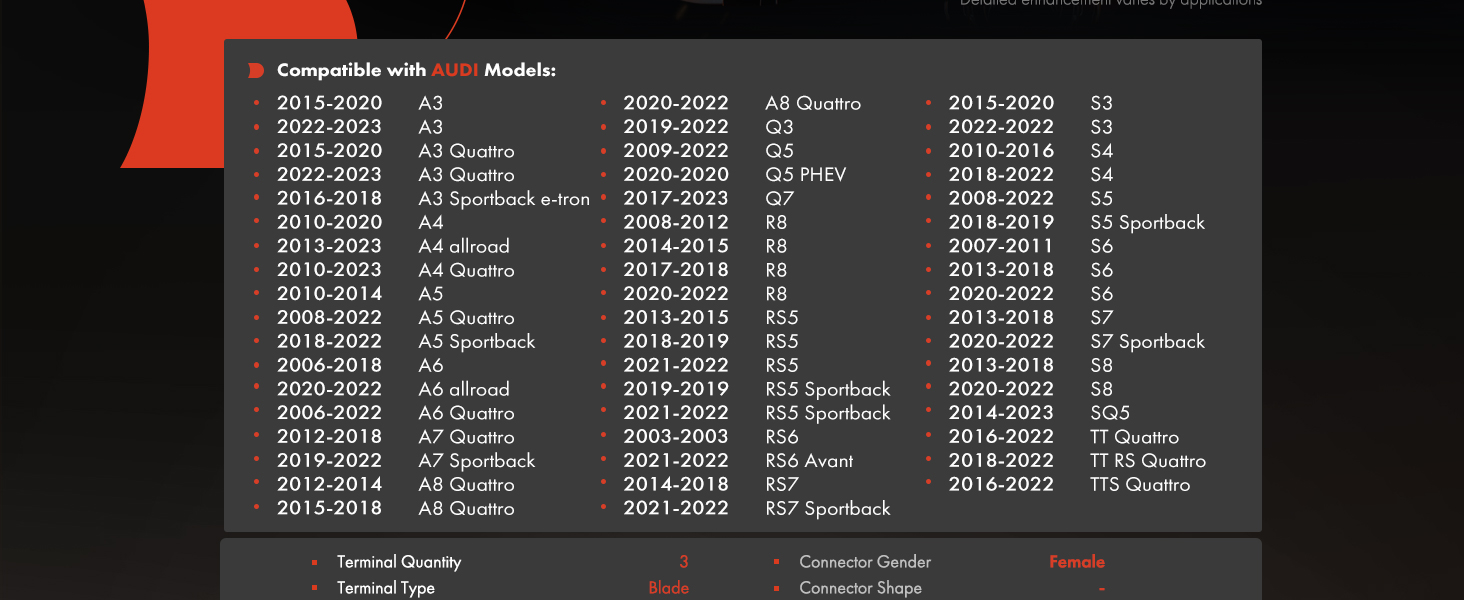Viewport: 1464px width, 600px height.
Task: Click the '2007-2011' year range beside S6
Action: point(1001,246)
